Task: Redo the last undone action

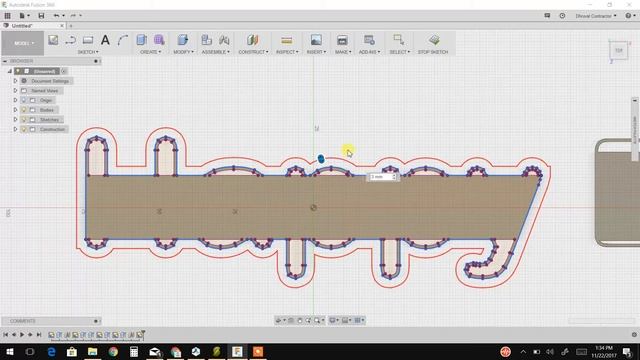Action: point(73,16)
